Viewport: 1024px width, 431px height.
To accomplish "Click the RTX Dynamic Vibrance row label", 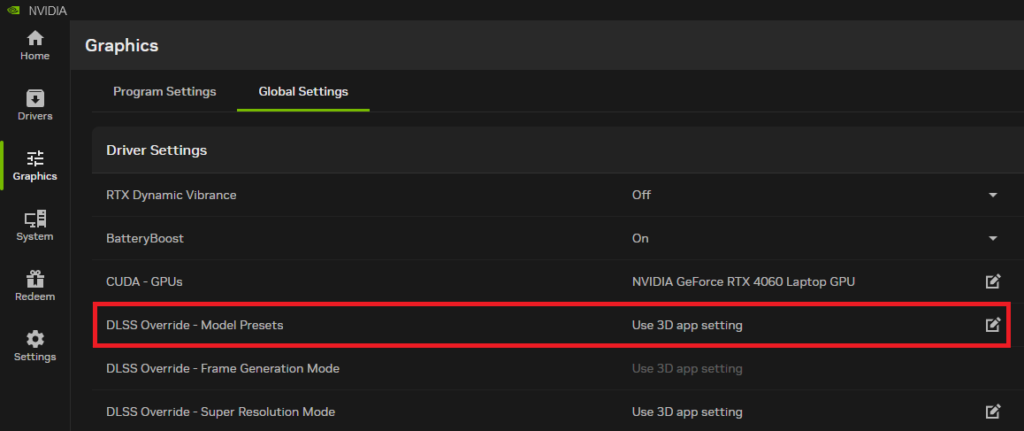I will pyautogui.click(x=171, y=195).
